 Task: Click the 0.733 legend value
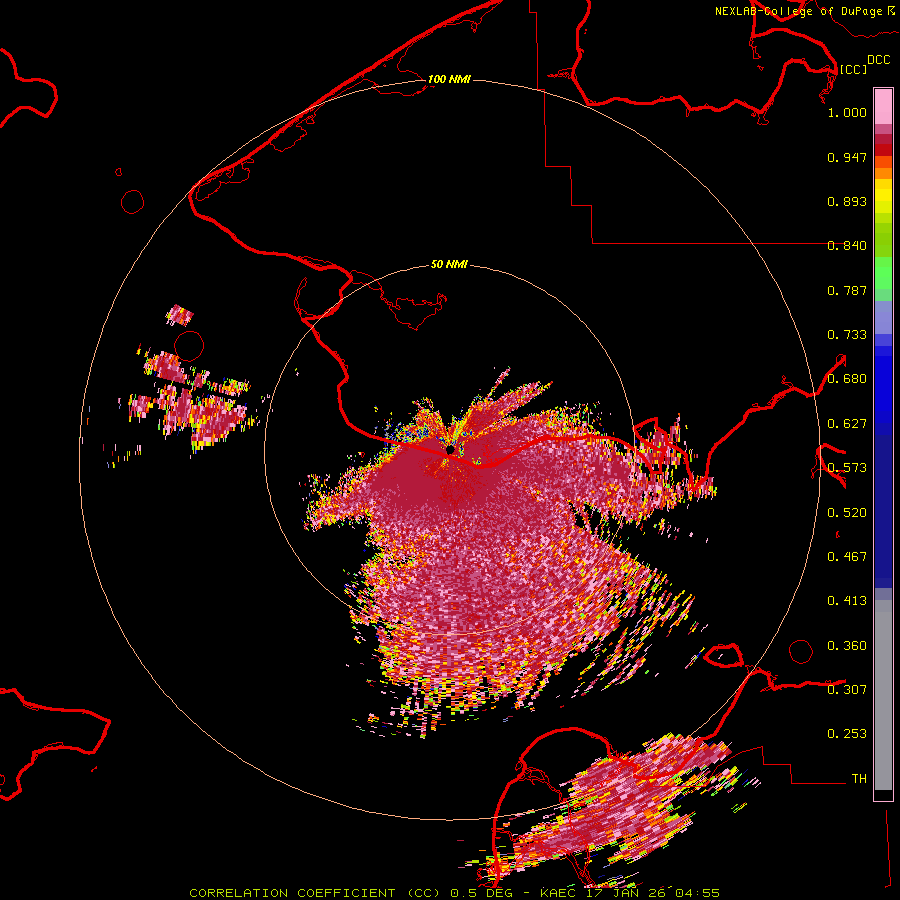pos(847,335)
